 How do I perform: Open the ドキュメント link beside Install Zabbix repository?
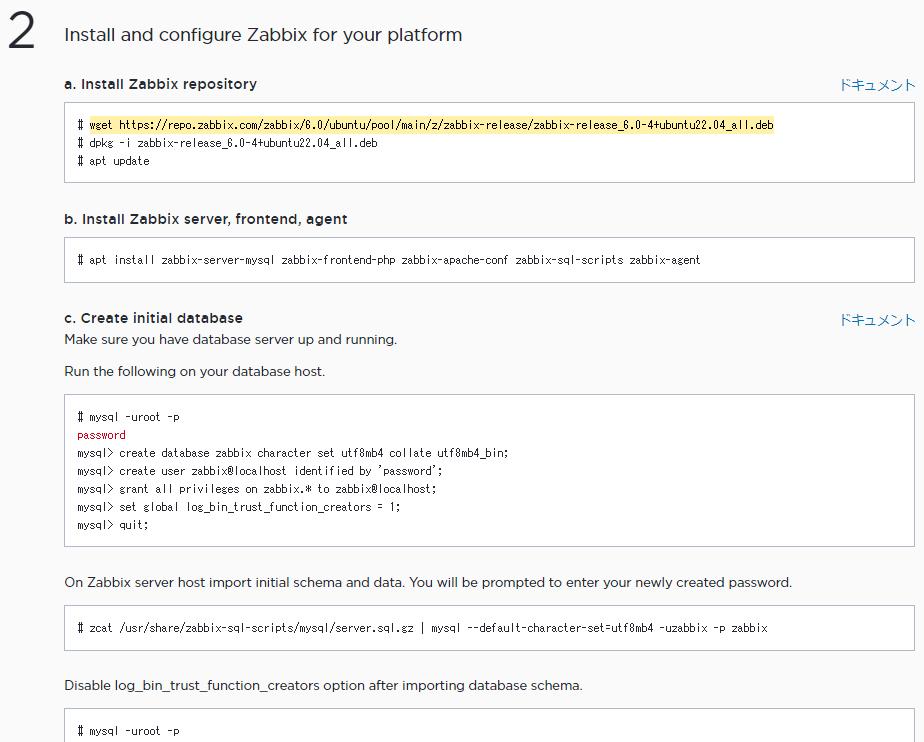point(877,85)
